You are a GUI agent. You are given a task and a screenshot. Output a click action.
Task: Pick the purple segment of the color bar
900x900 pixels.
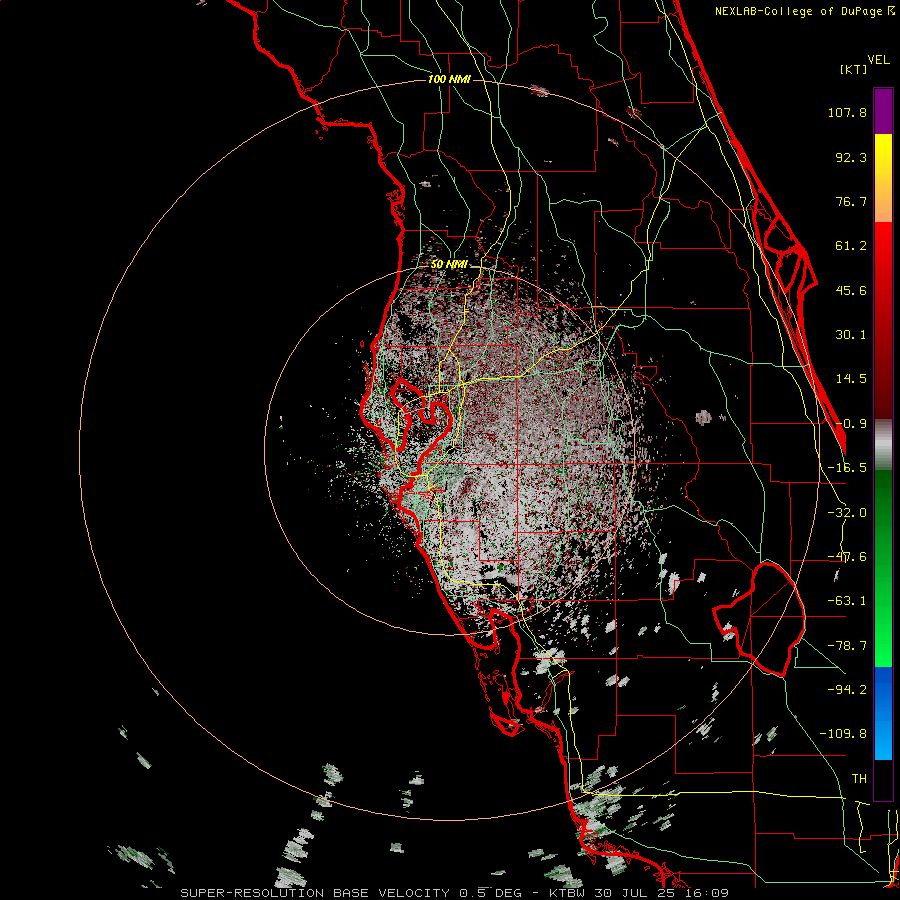[883, 111]
